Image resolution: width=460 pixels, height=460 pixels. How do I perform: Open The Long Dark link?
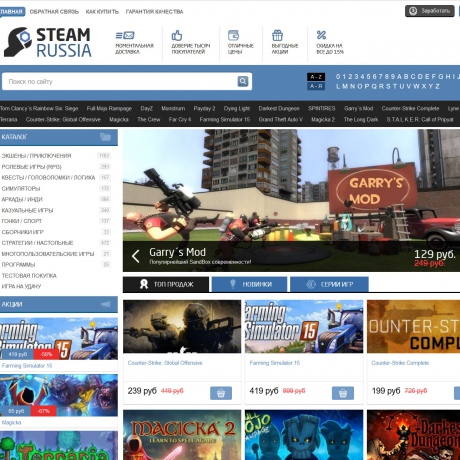coord(361,119)
